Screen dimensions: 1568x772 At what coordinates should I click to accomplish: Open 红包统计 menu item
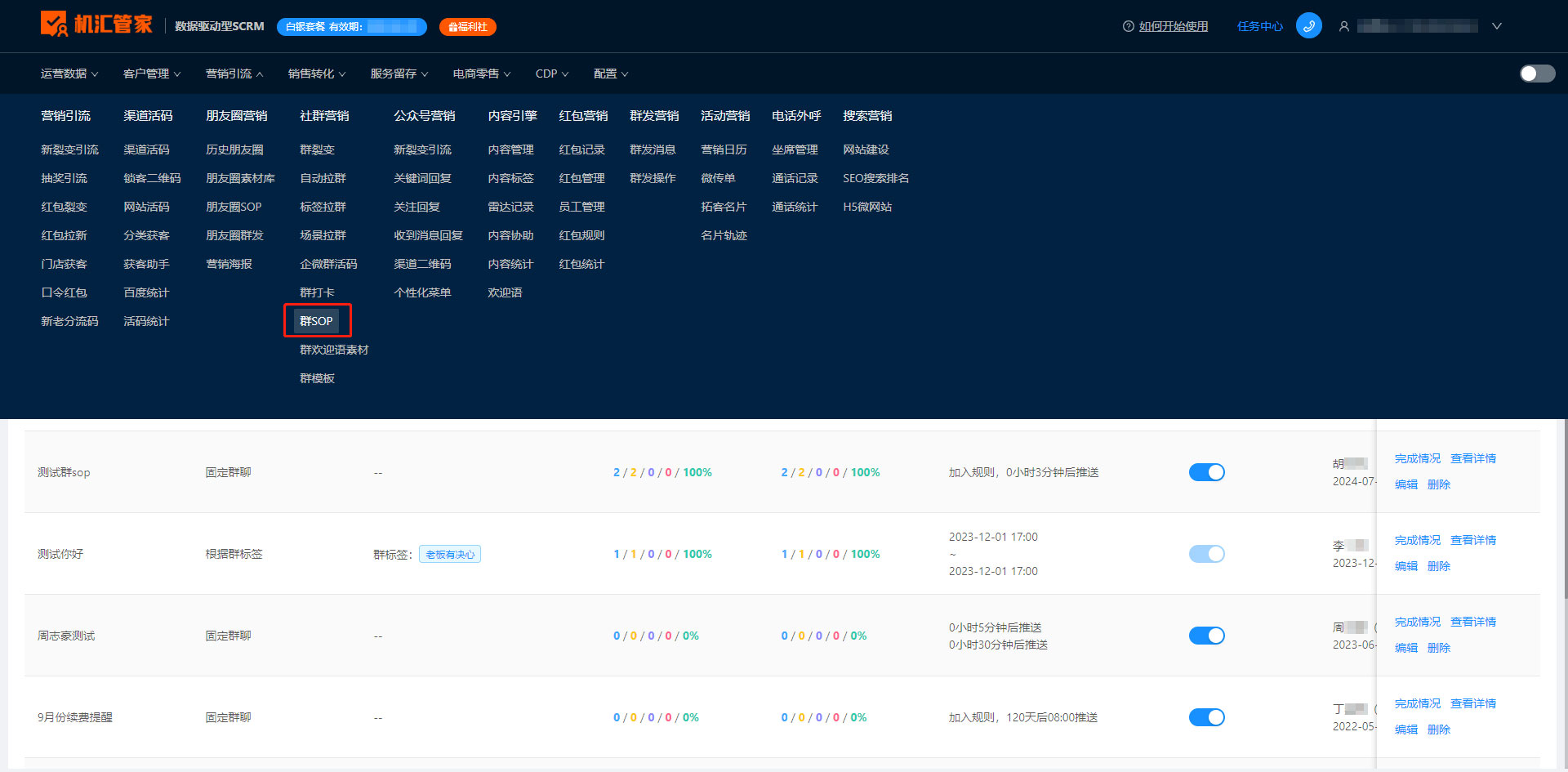point(582,264)
